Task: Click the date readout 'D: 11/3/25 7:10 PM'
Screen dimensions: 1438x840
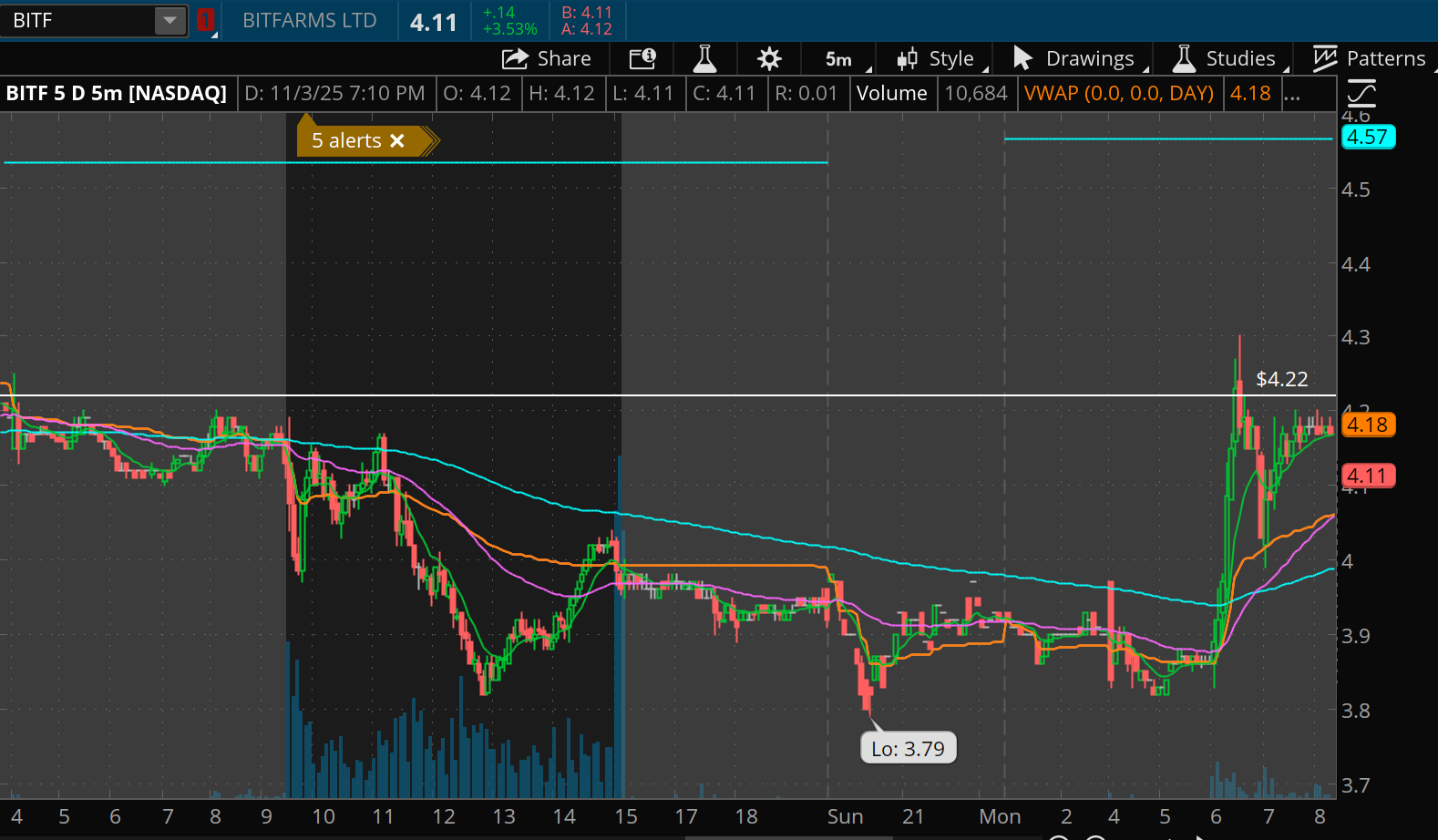Action: coord(334,93)
